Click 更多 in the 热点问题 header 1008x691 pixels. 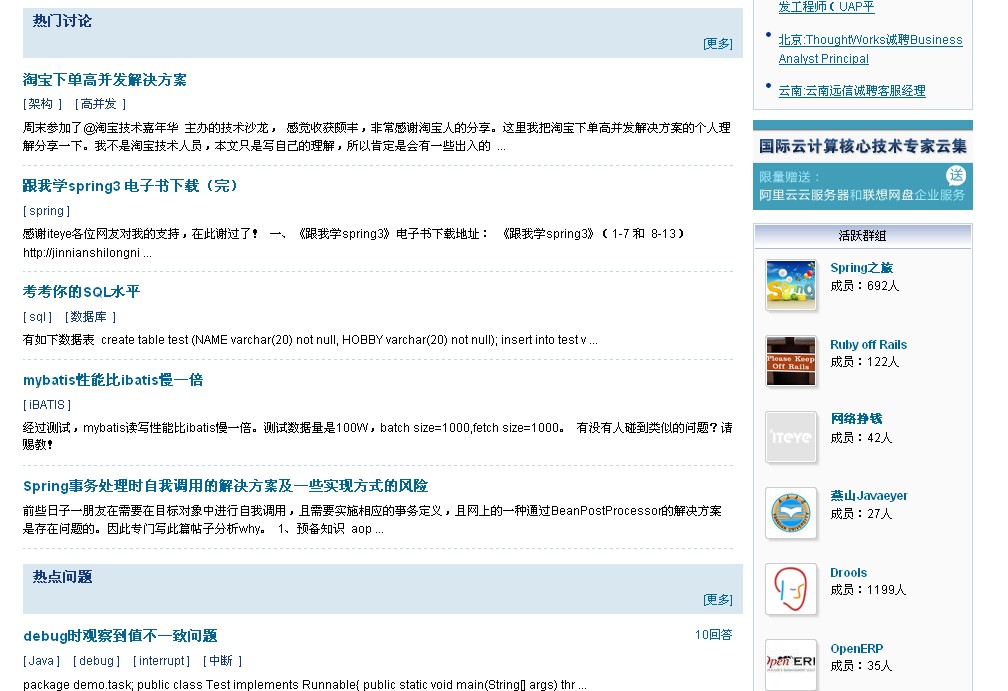tap(717, 600)
